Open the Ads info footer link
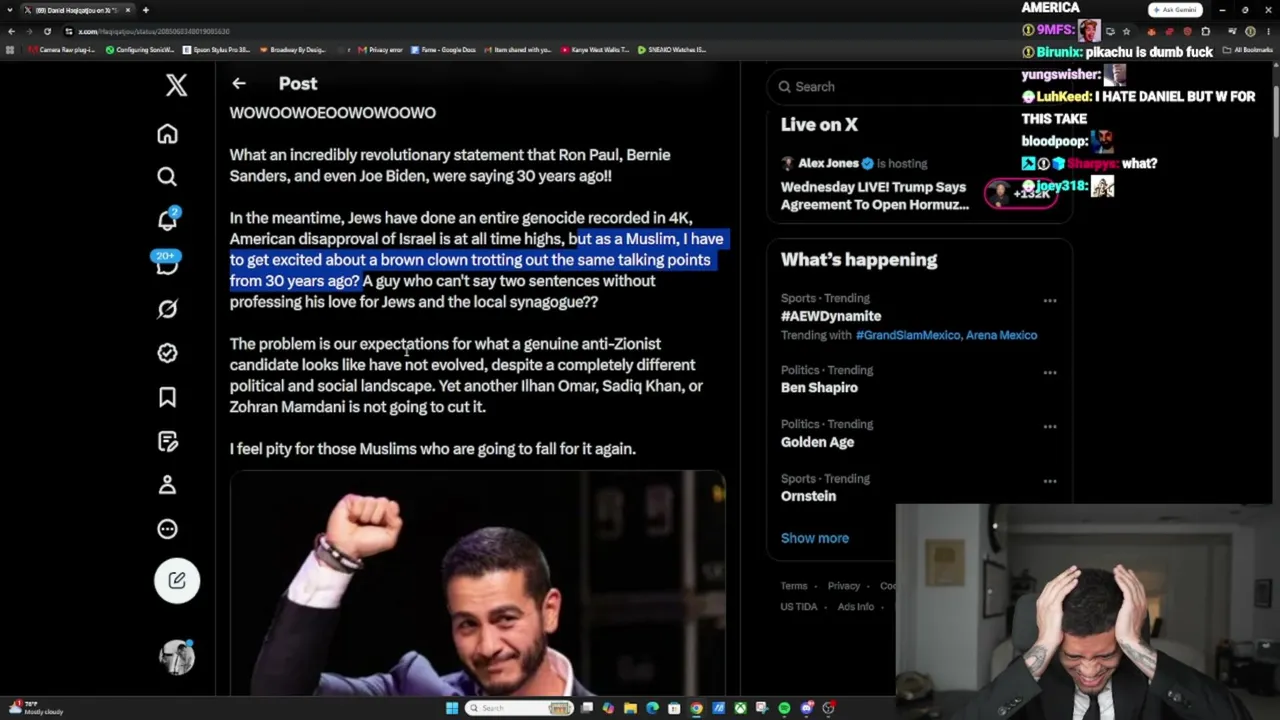The width and height of the screenshot is (1280, 720). pyautogui.click(x=856, y=607)
